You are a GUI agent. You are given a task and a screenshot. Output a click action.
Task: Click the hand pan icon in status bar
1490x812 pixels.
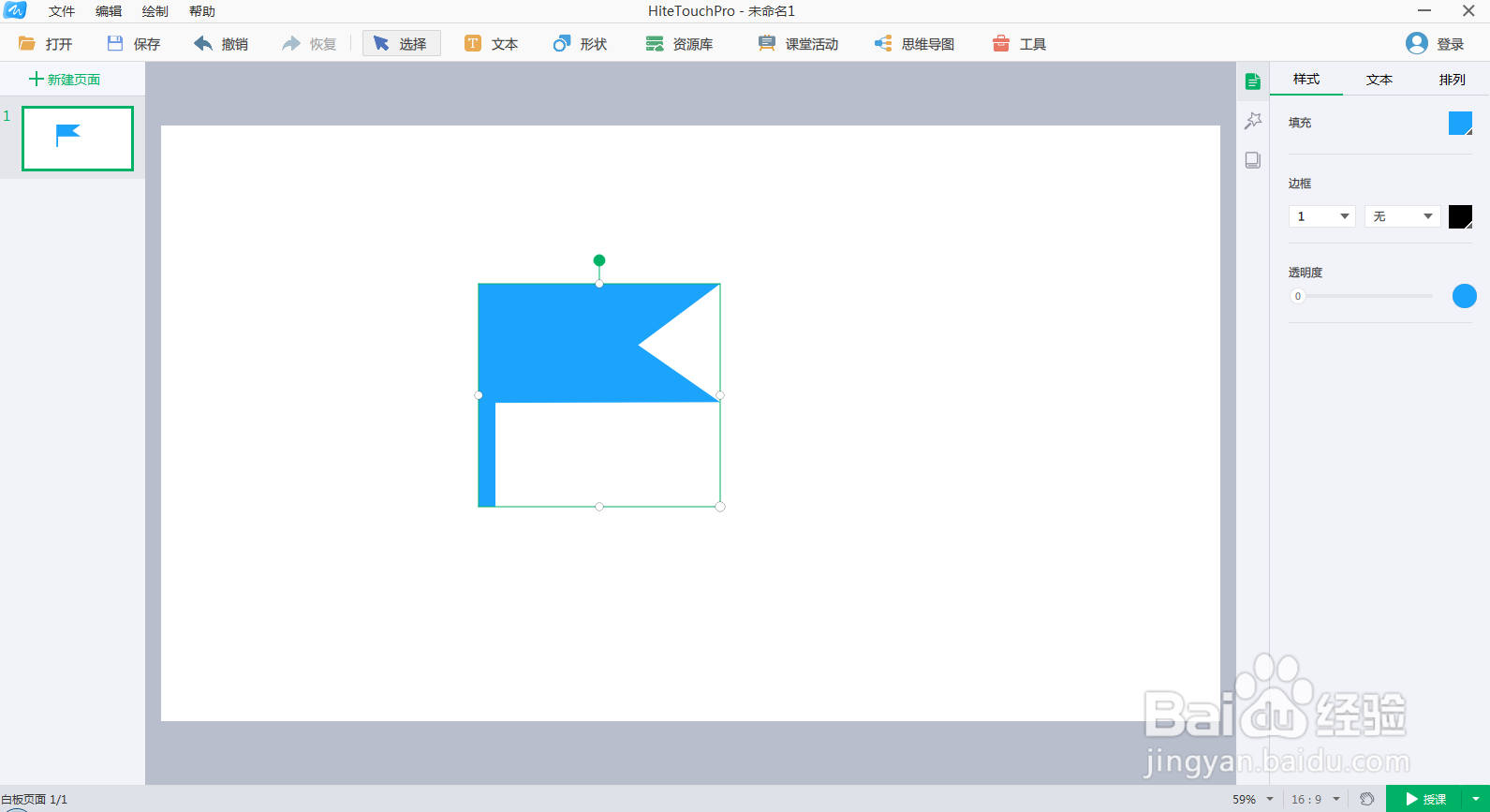1367,799
